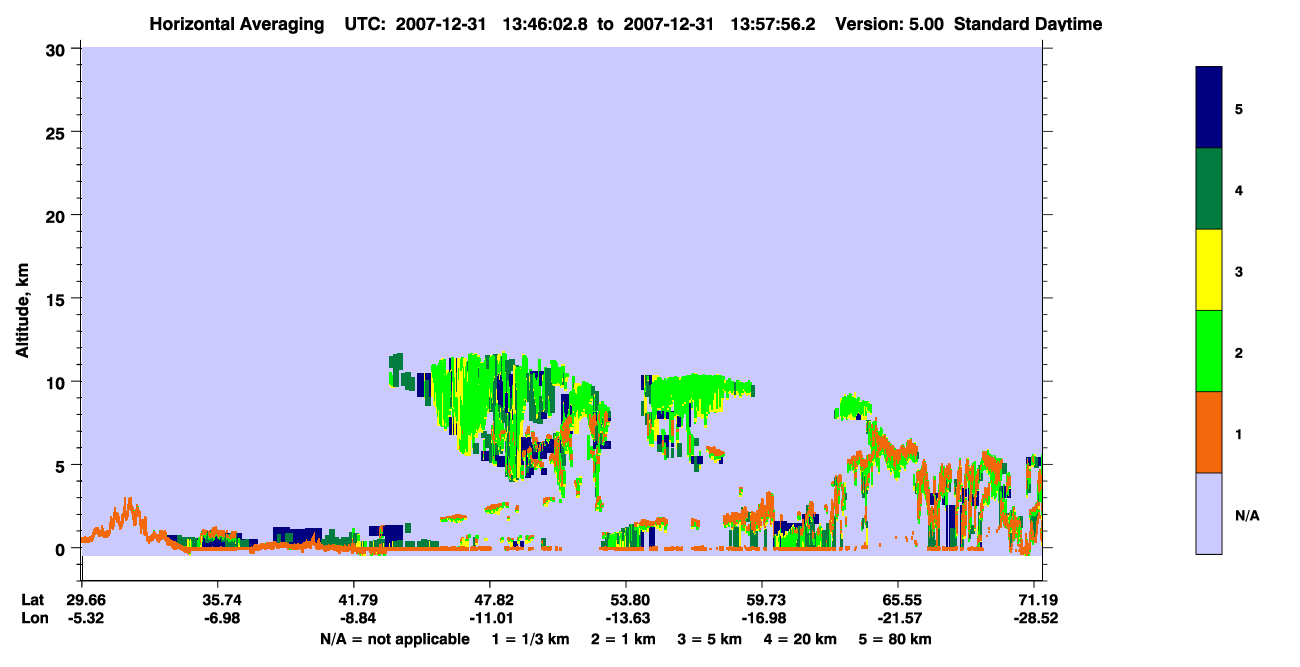Click the N/A = not applicable legend note

tap(394, 639)
